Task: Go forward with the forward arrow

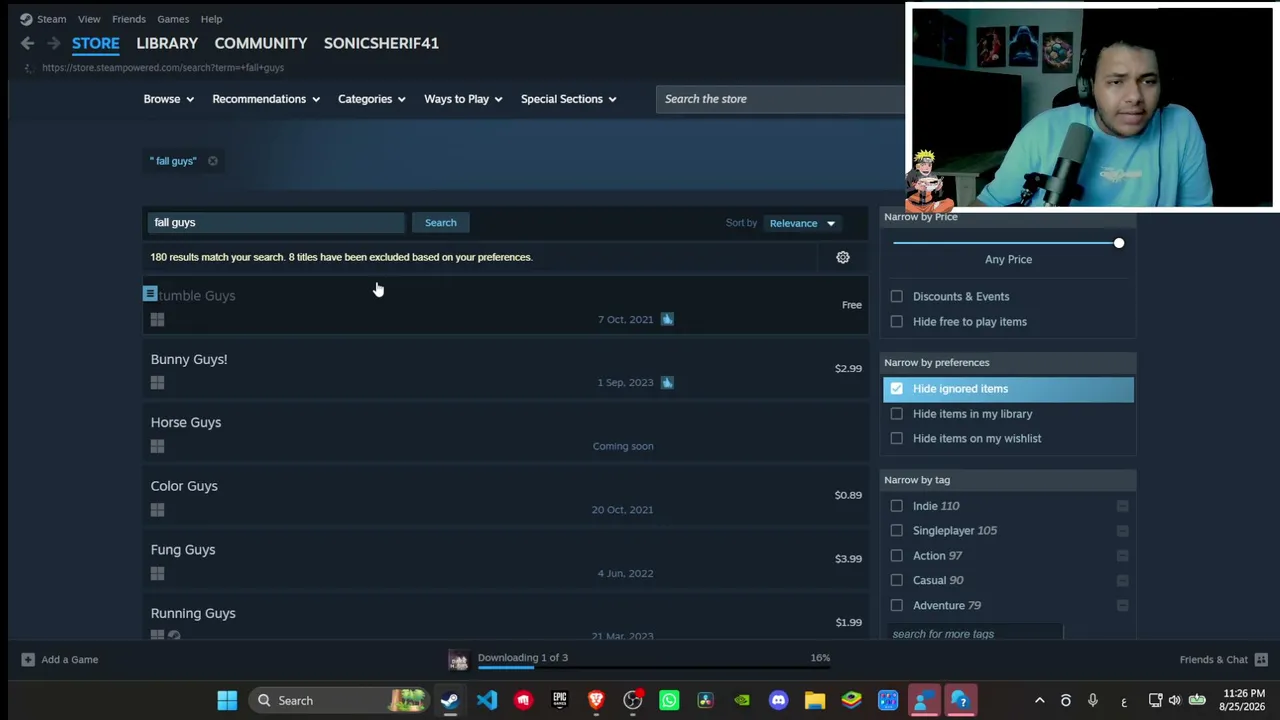Action: [x=53, y=43]
